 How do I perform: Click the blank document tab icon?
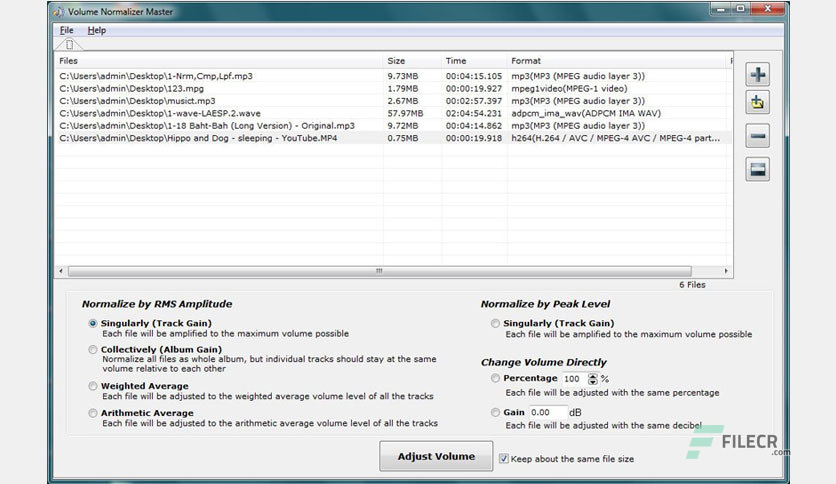(x=69, y=45)
